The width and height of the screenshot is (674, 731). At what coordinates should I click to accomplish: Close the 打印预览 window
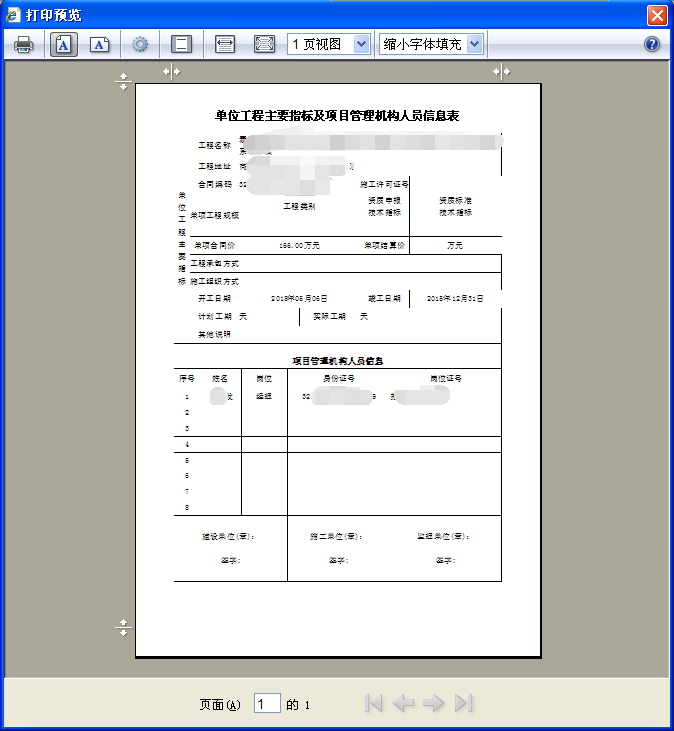coord(657,15)
